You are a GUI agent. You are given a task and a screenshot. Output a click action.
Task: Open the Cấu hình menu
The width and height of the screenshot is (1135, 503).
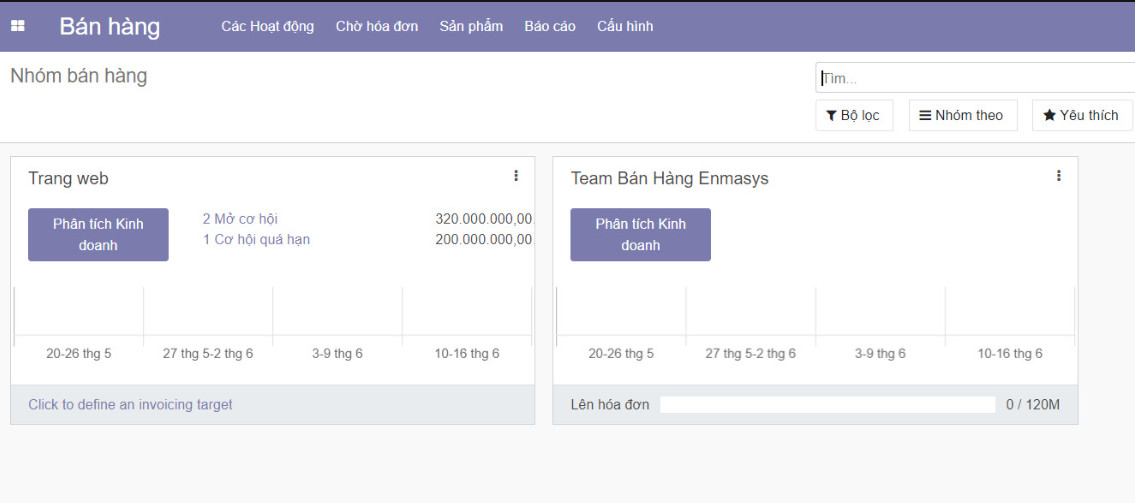[x=625, y=26]
